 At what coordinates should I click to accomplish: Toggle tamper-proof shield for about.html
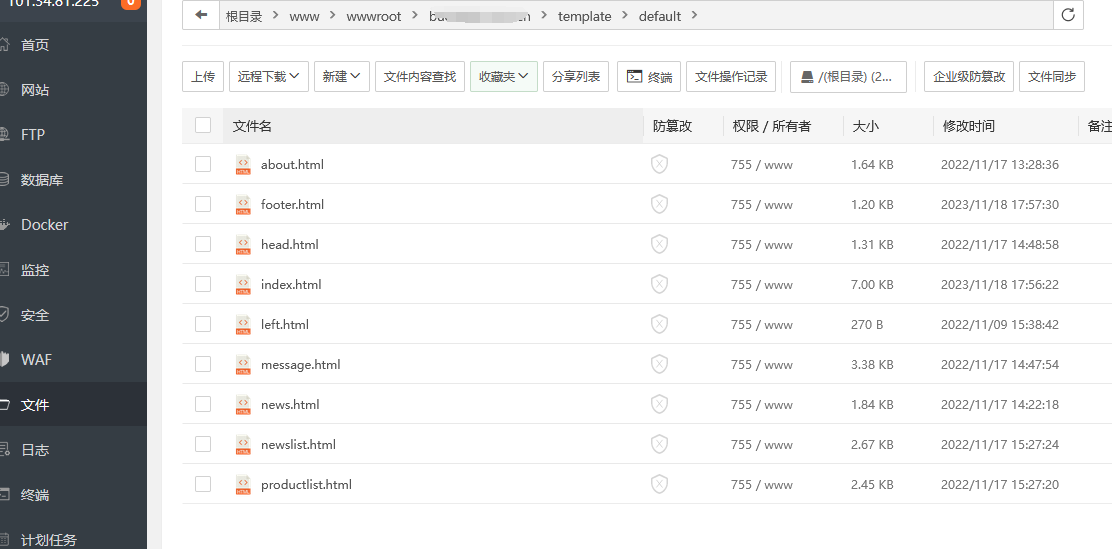660,165
